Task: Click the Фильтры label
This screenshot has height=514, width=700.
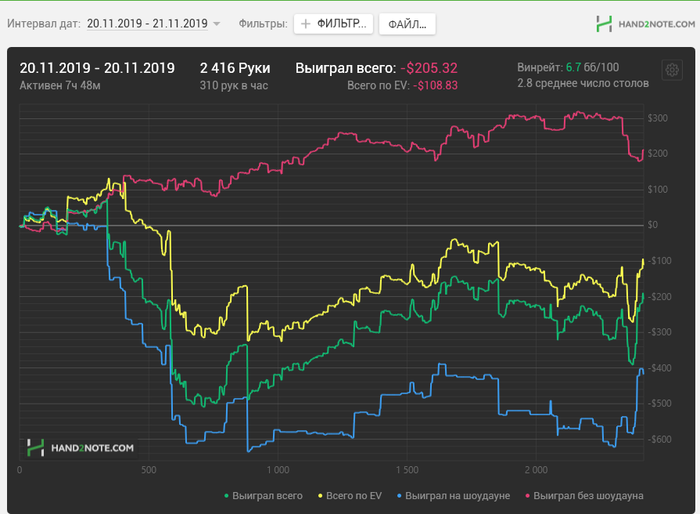Action: 263,24
